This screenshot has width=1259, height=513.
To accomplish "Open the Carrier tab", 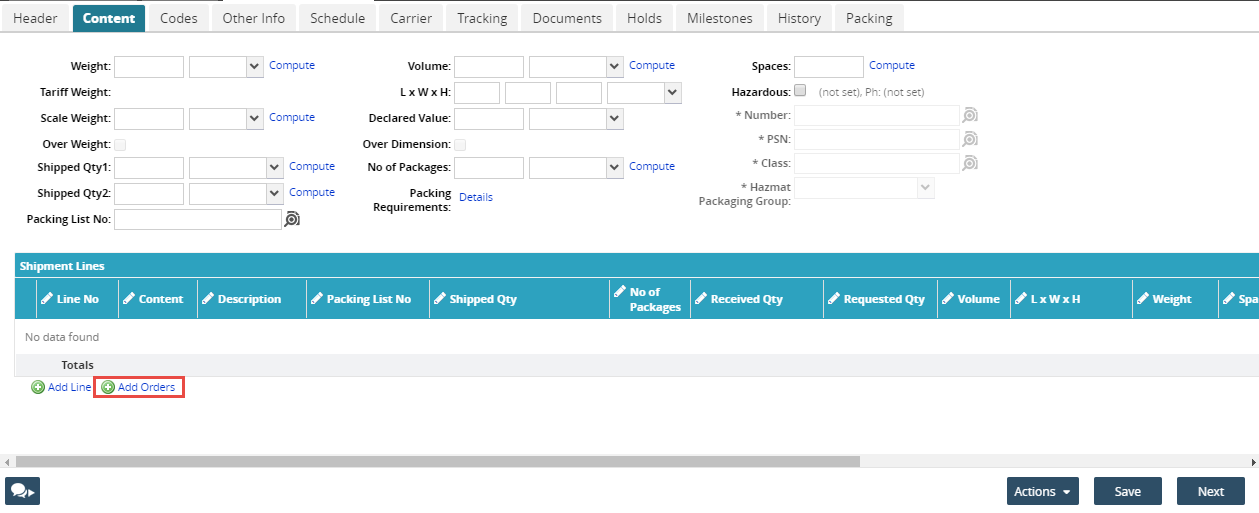I will pos(411,18).
